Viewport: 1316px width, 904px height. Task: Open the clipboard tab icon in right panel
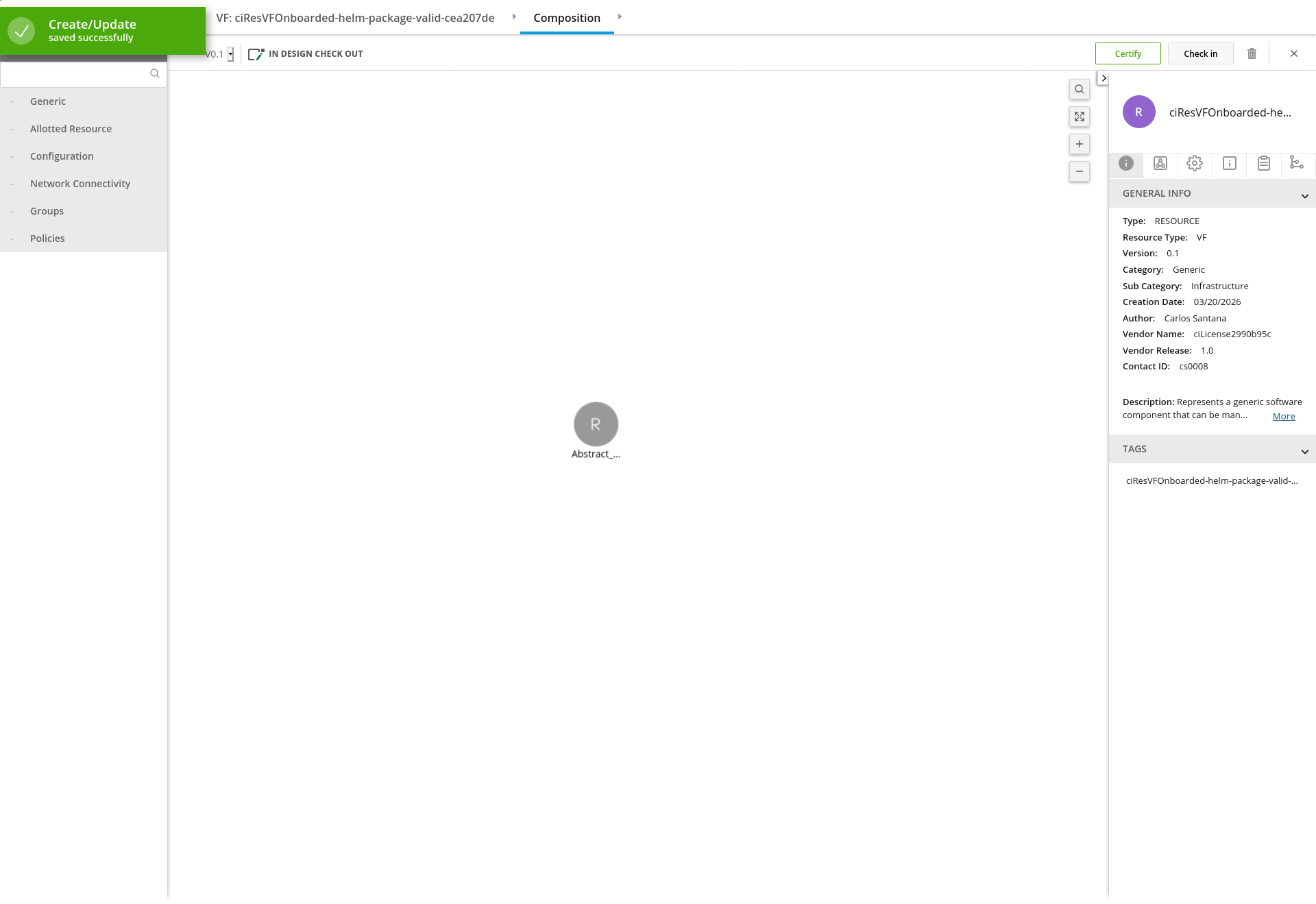click(1264, 163)
